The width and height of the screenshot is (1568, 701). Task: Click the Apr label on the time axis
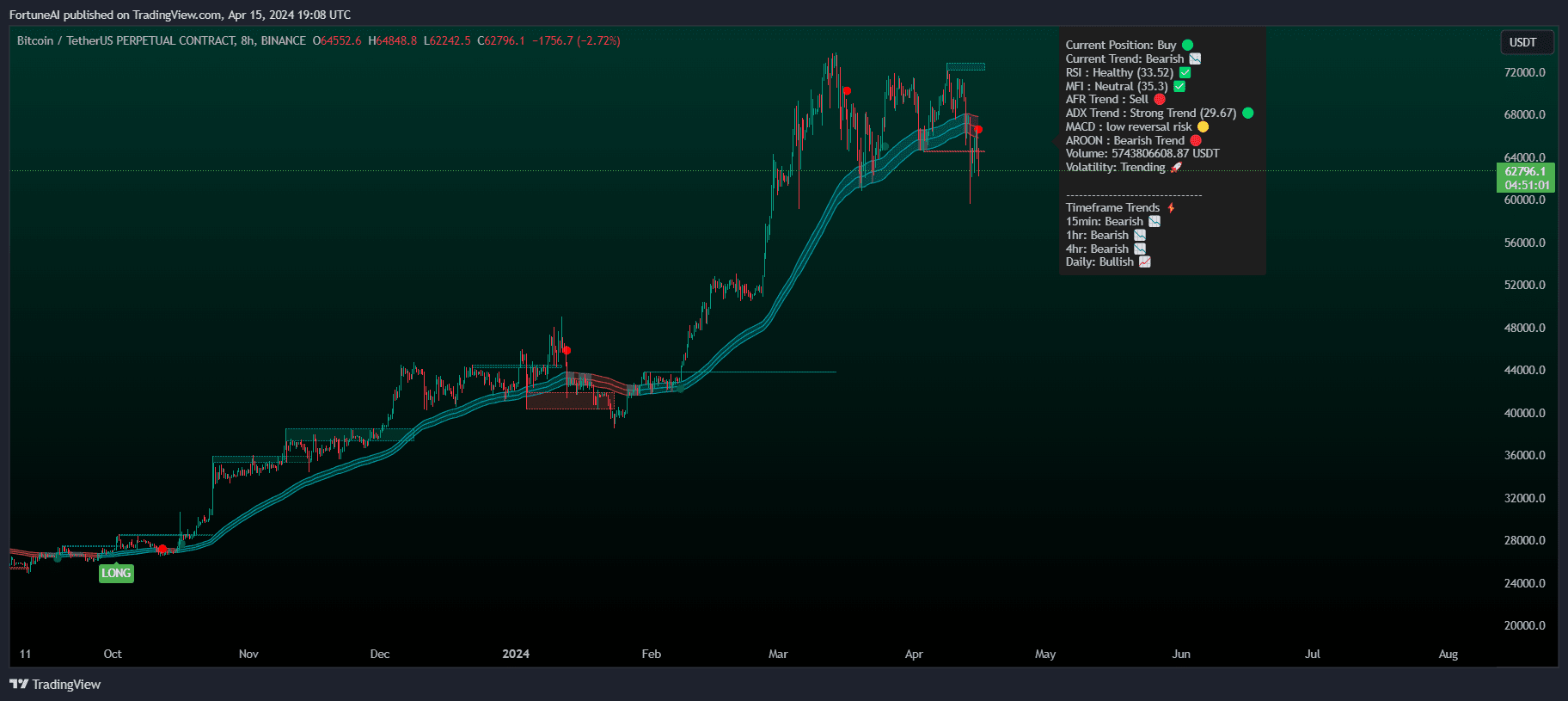tap(914, 654)
